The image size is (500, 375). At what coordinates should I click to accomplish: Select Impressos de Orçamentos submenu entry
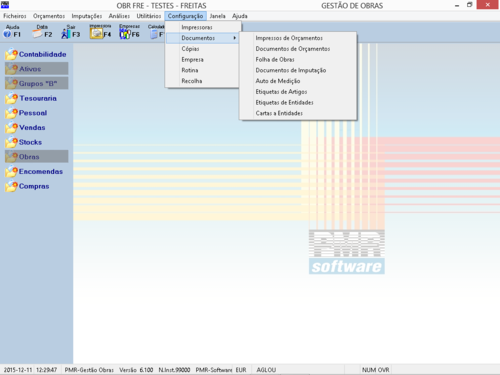[289, 38]
